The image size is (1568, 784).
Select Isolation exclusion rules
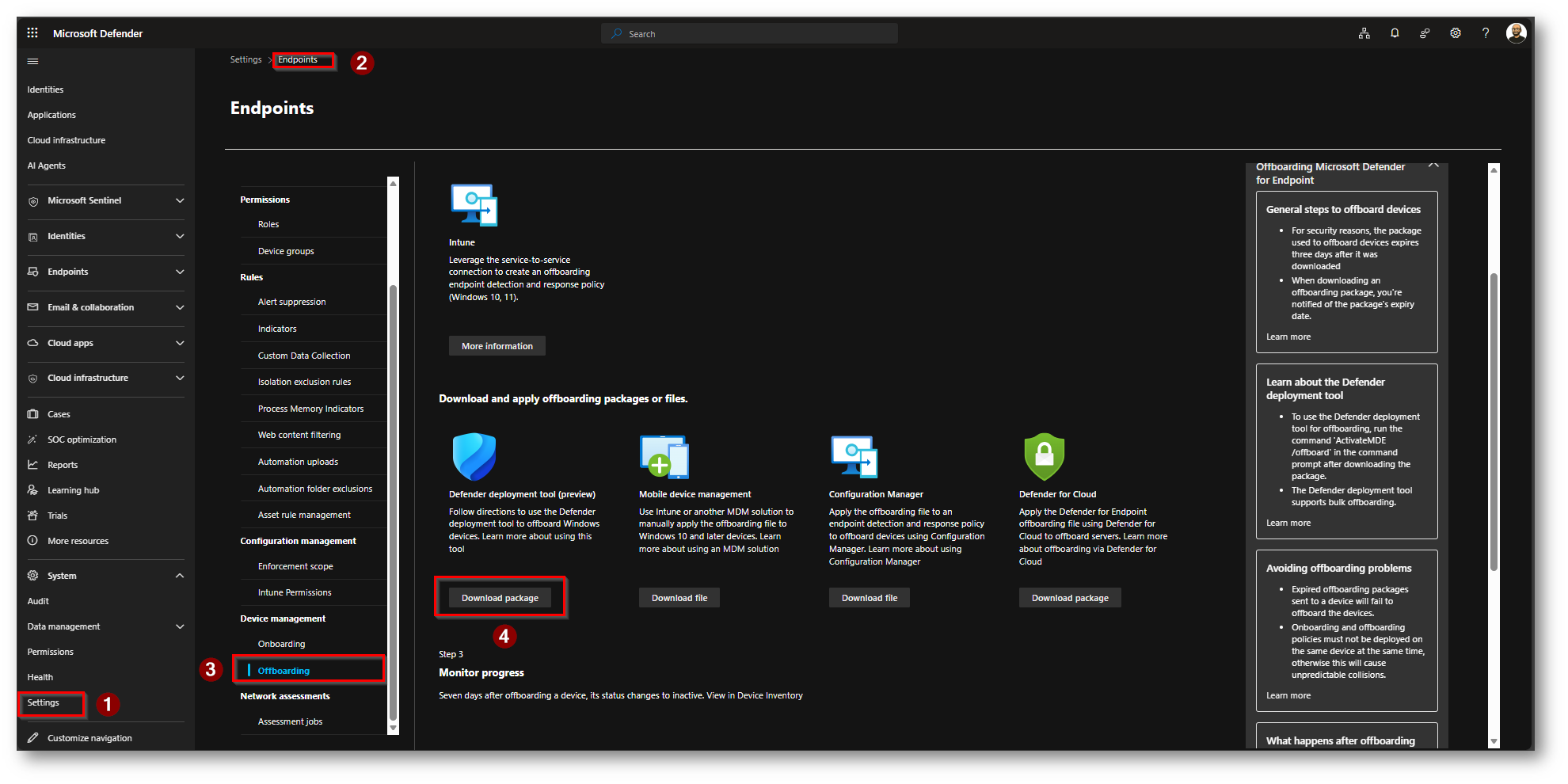[x=304, y=382]
